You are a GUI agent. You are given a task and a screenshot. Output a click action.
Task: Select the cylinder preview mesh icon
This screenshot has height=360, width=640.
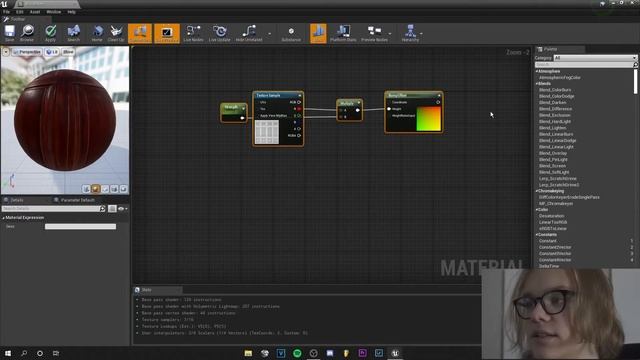[86, 189]
